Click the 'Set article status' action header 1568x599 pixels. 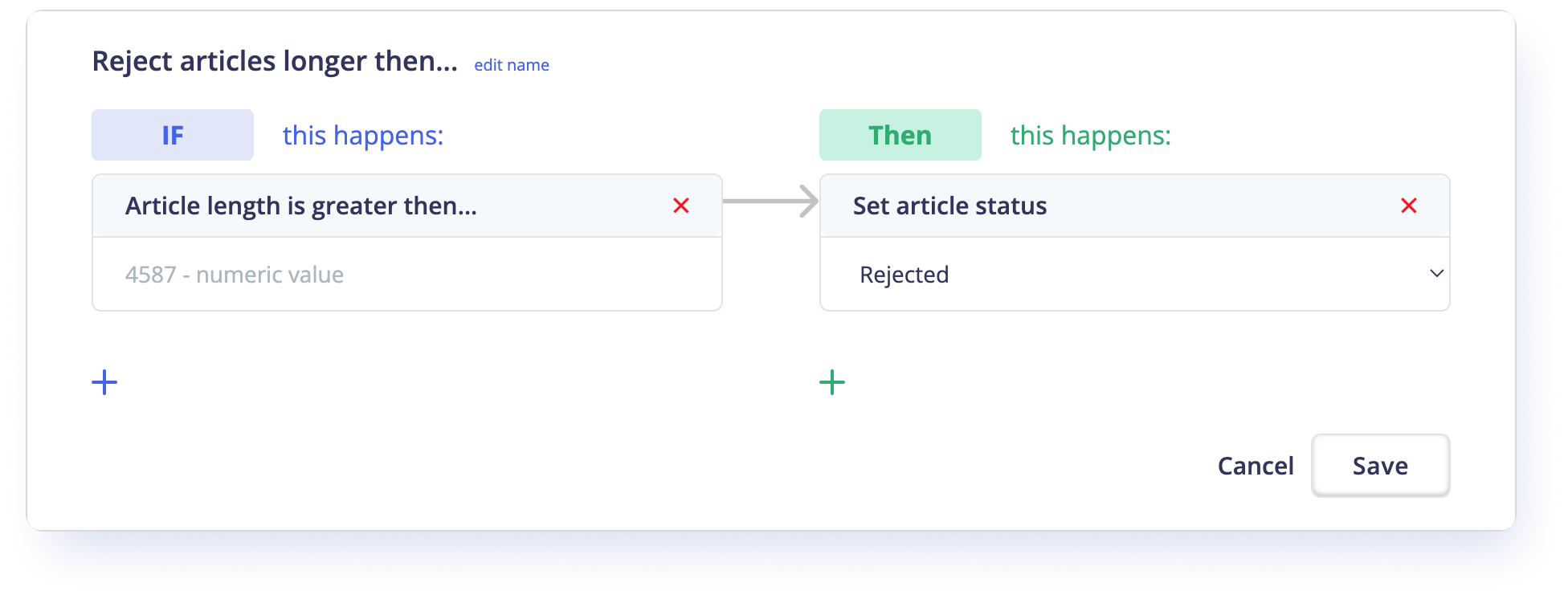[949, 206]
